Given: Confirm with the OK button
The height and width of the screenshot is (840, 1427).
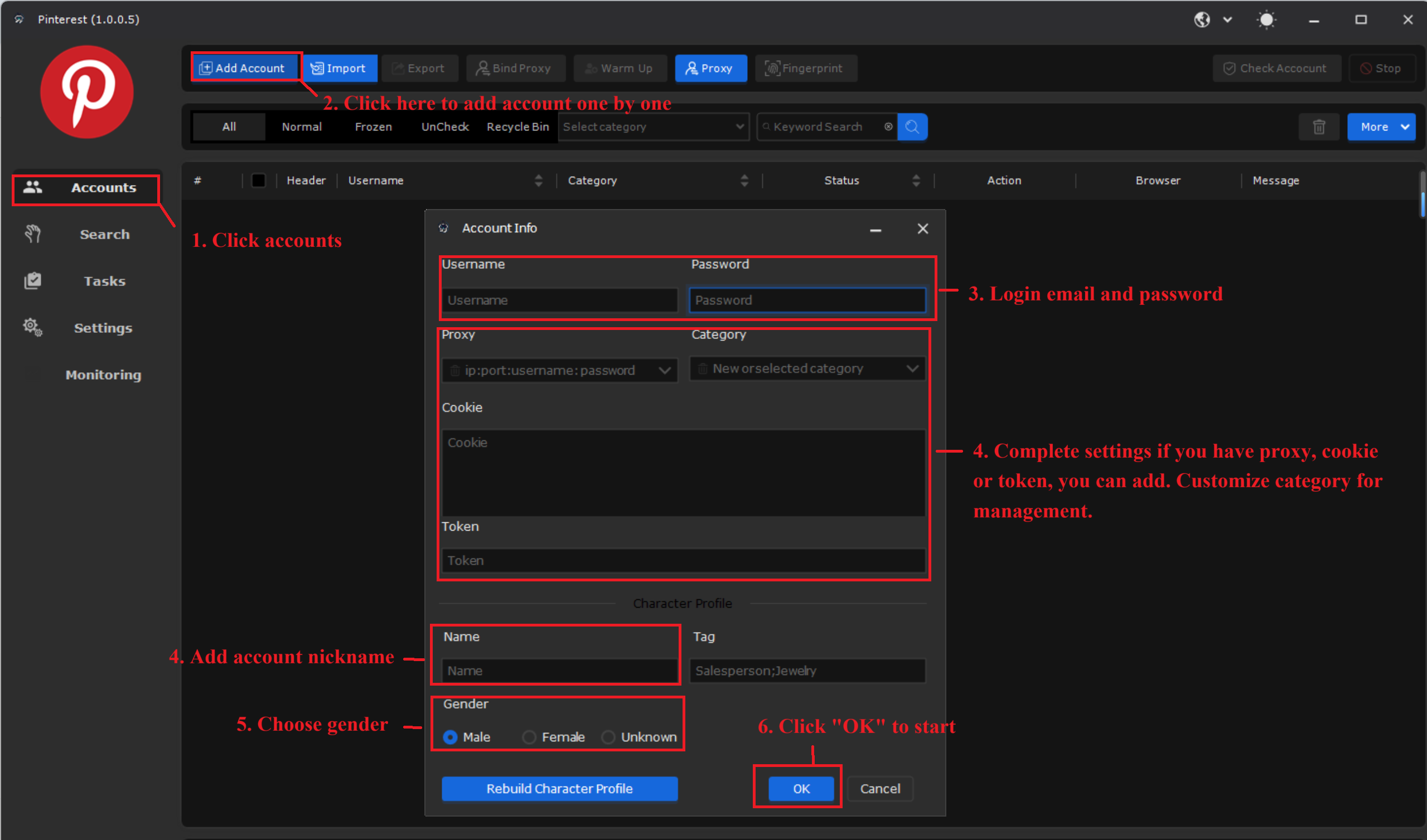Looking at the screenshot, I should coord(801,789).
